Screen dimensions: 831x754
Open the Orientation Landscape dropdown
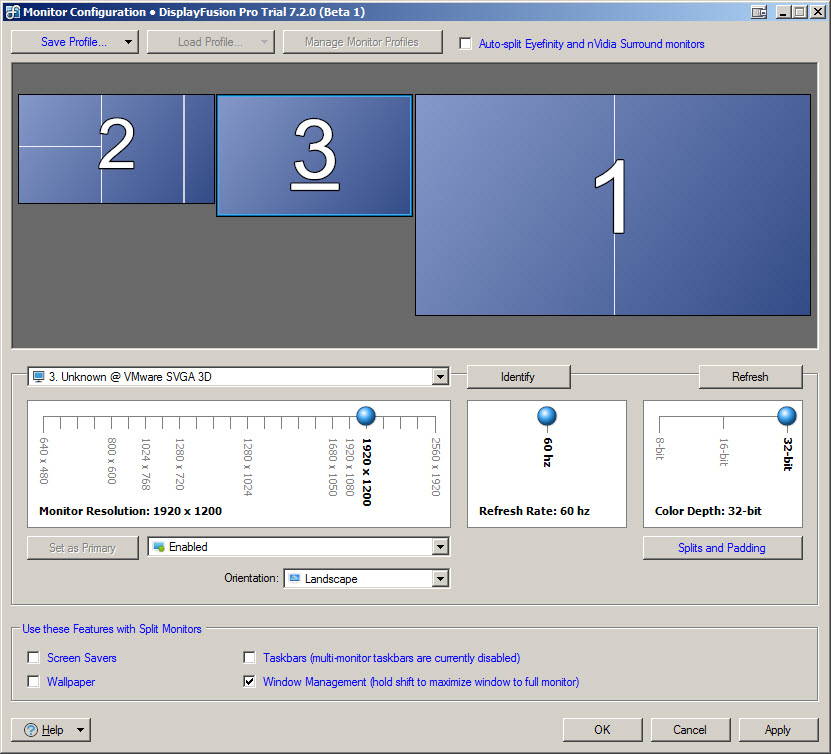click(440, 579)
